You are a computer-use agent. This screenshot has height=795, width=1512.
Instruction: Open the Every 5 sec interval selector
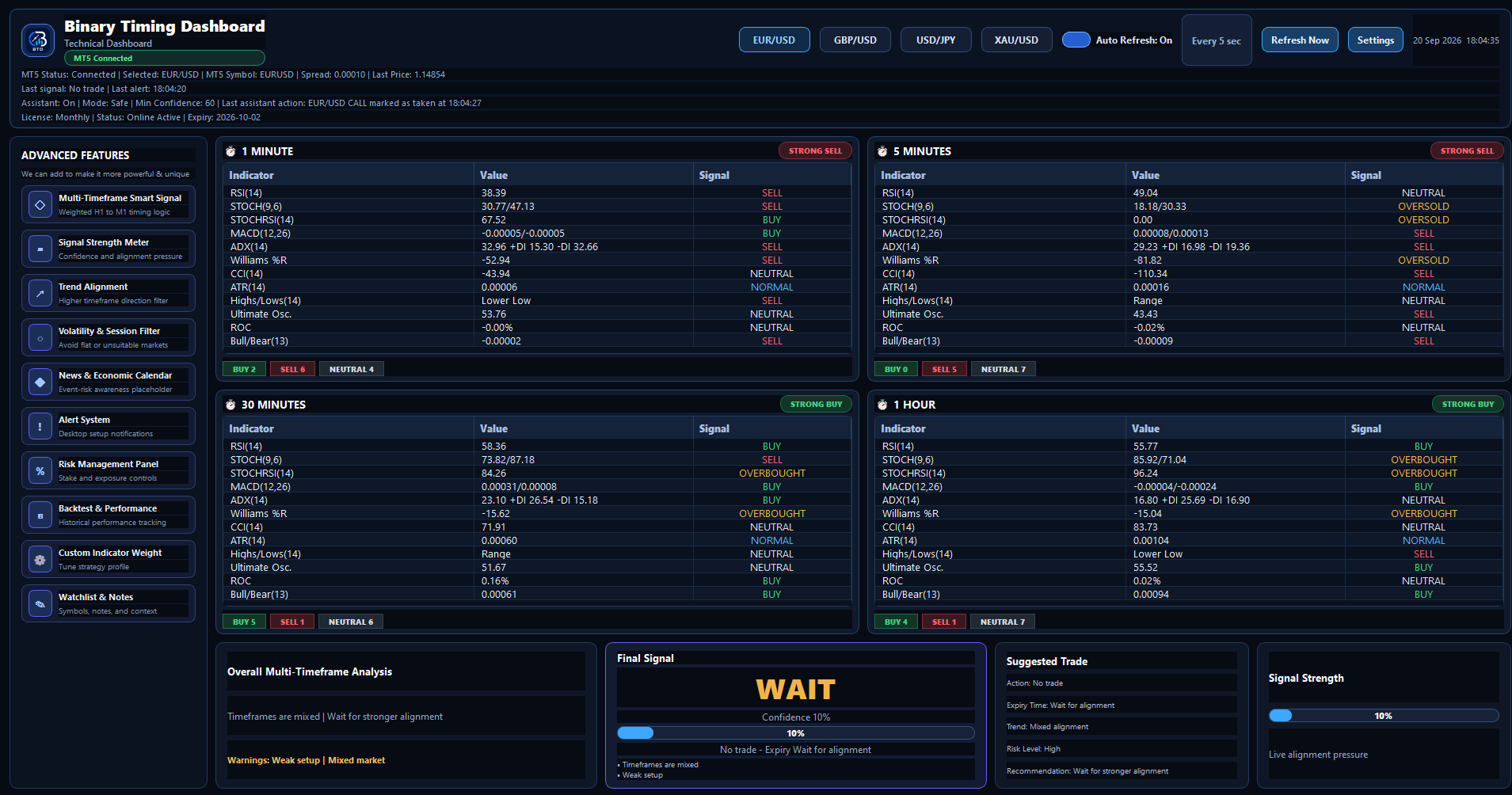(1217, 40)
